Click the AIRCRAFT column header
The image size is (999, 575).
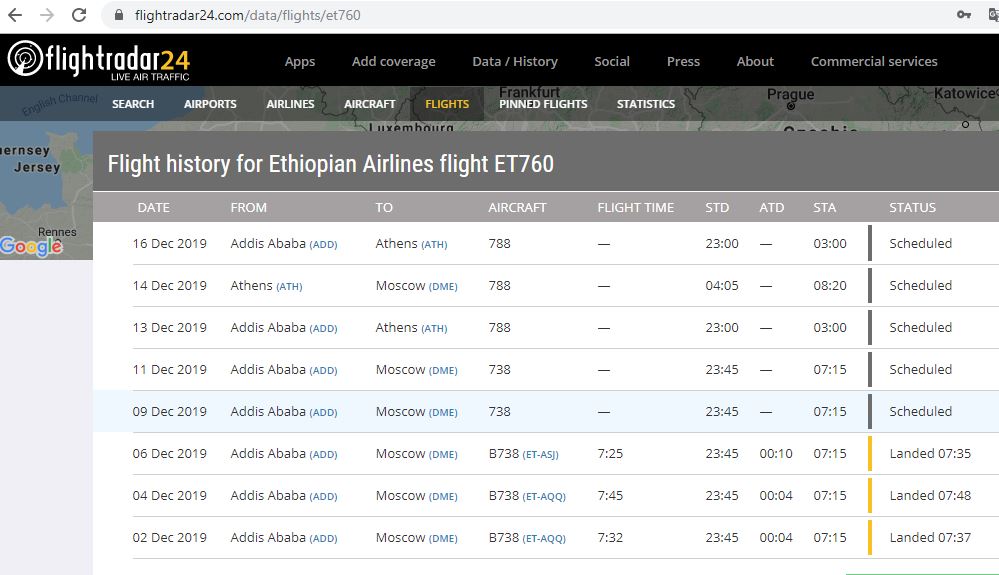click(517, 208)
